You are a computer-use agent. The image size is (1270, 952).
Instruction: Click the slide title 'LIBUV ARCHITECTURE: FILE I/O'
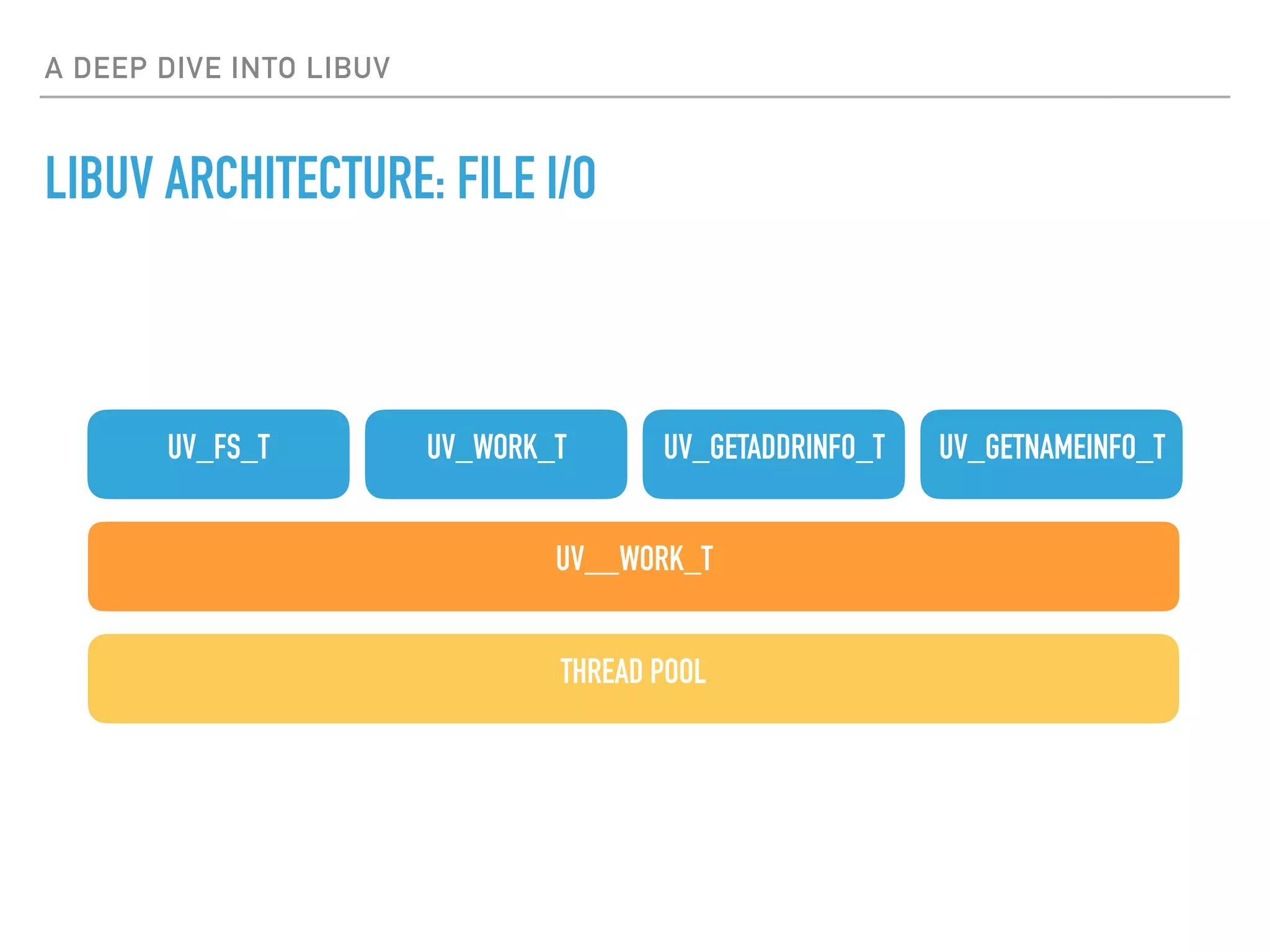tap(321, 178)
